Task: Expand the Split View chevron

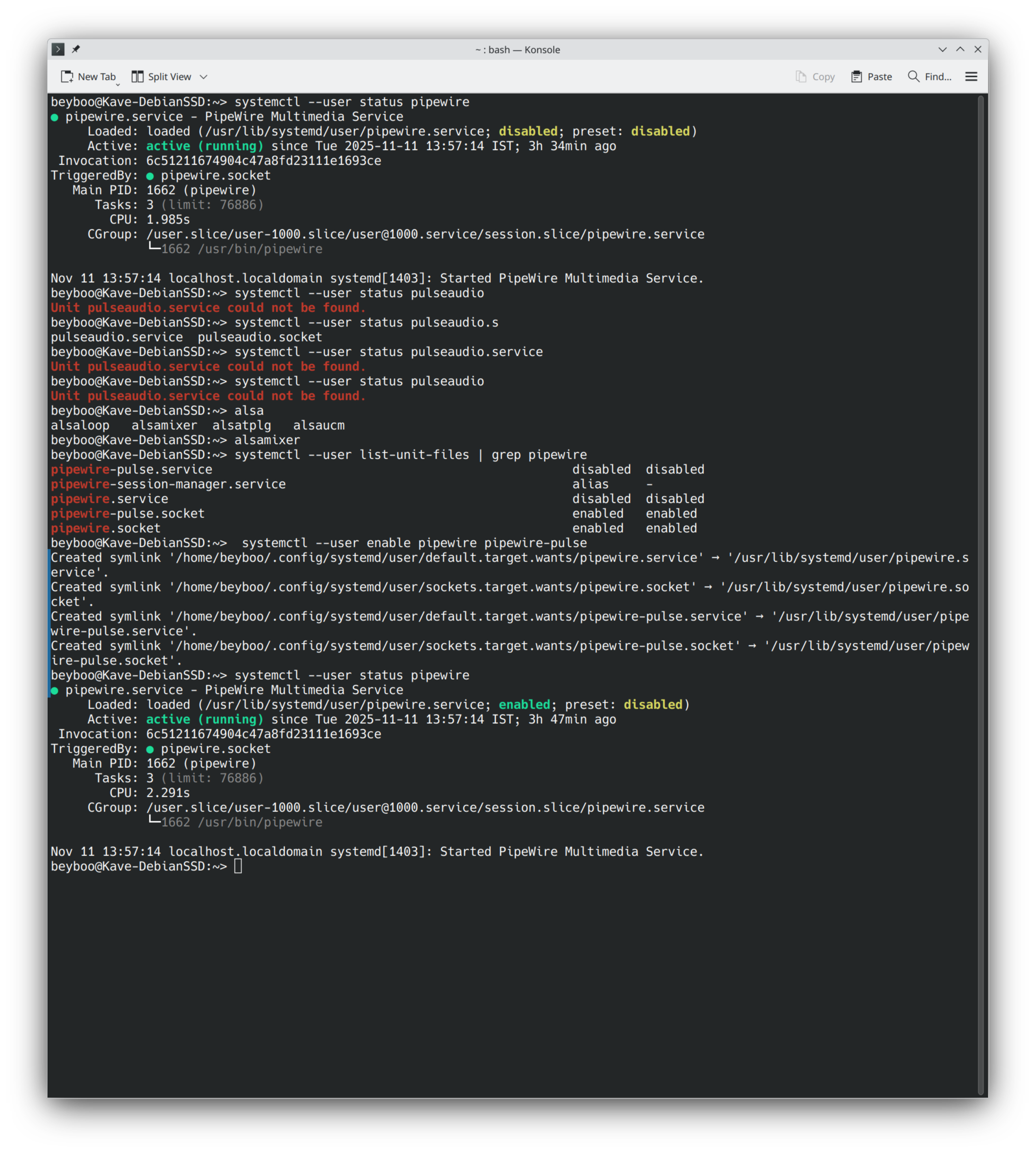Action: tap(203, 77)
